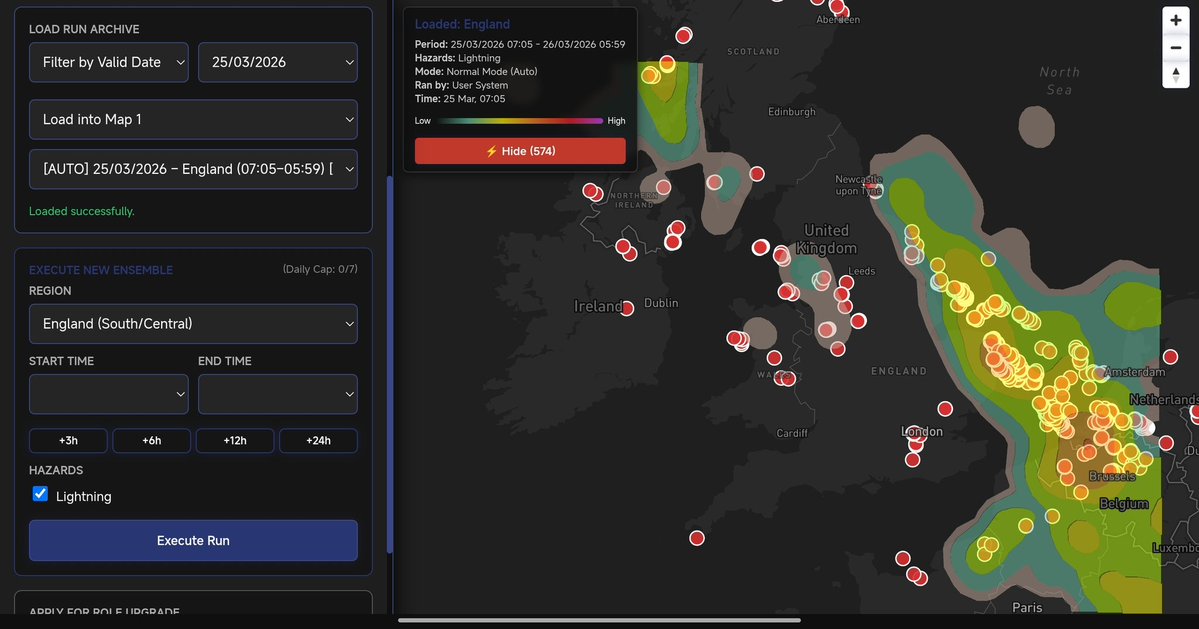Screen dimensions: 1199x629
Task: Click the map zoom out icon
Action: tap(1175, 46)
